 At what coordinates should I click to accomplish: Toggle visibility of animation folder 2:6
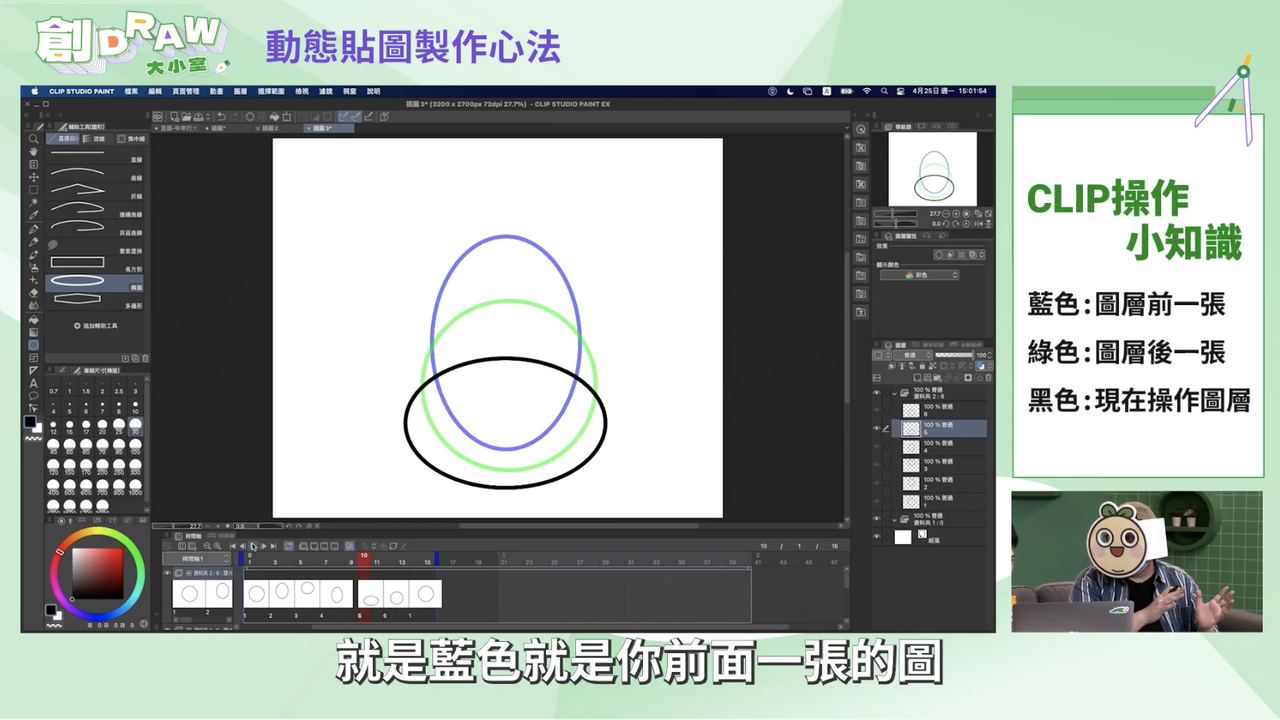[x=877, y=393]
